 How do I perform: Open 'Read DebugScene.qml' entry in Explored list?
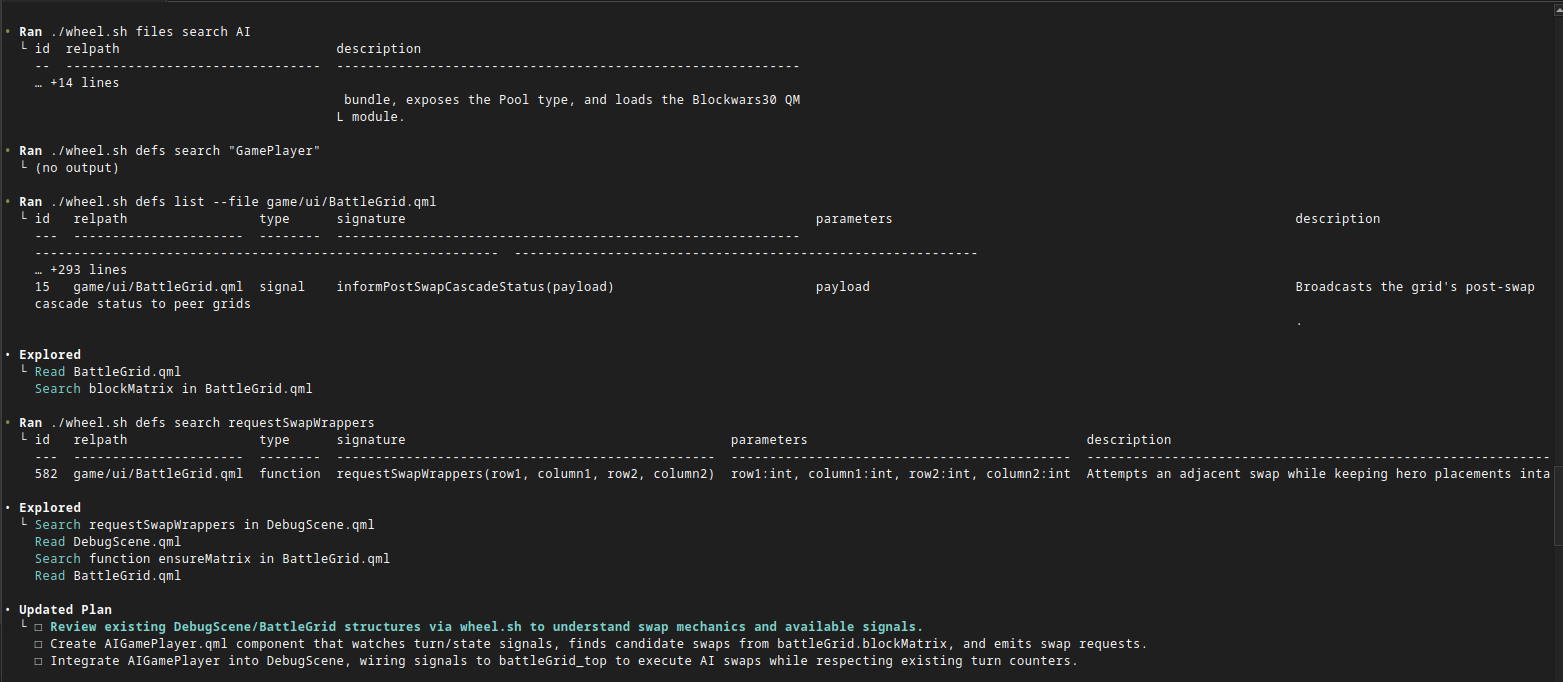[107, 542]
